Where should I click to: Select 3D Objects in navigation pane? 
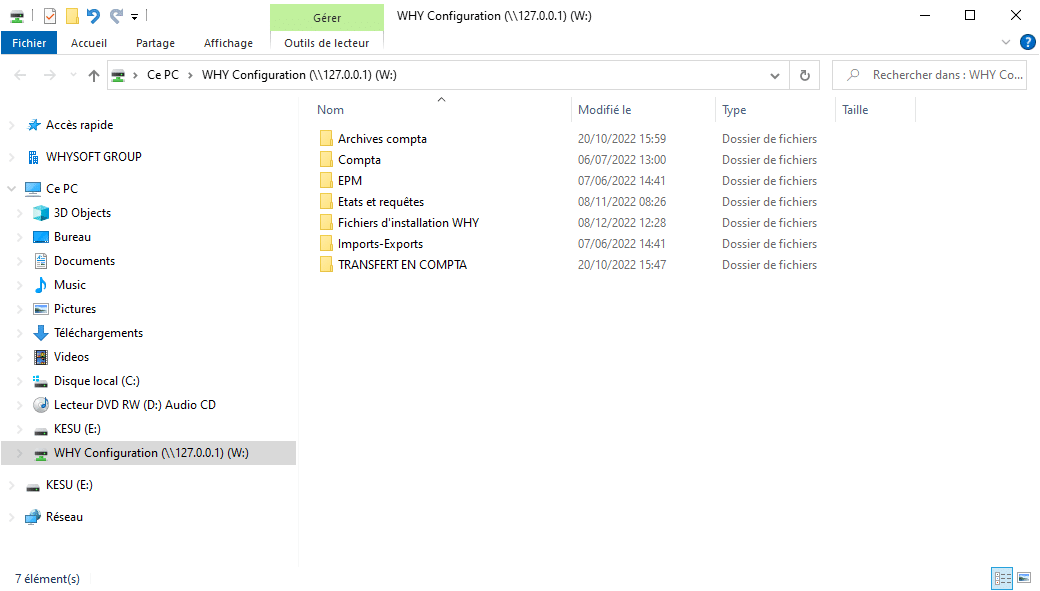point(82,213)
